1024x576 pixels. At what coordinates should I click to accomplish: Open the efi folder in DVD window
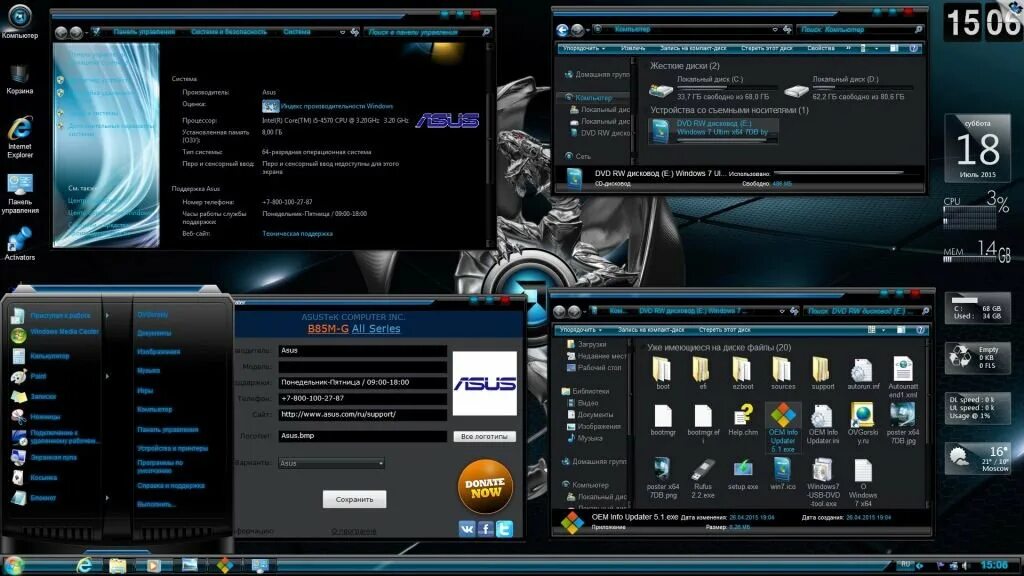click(702, 374)
